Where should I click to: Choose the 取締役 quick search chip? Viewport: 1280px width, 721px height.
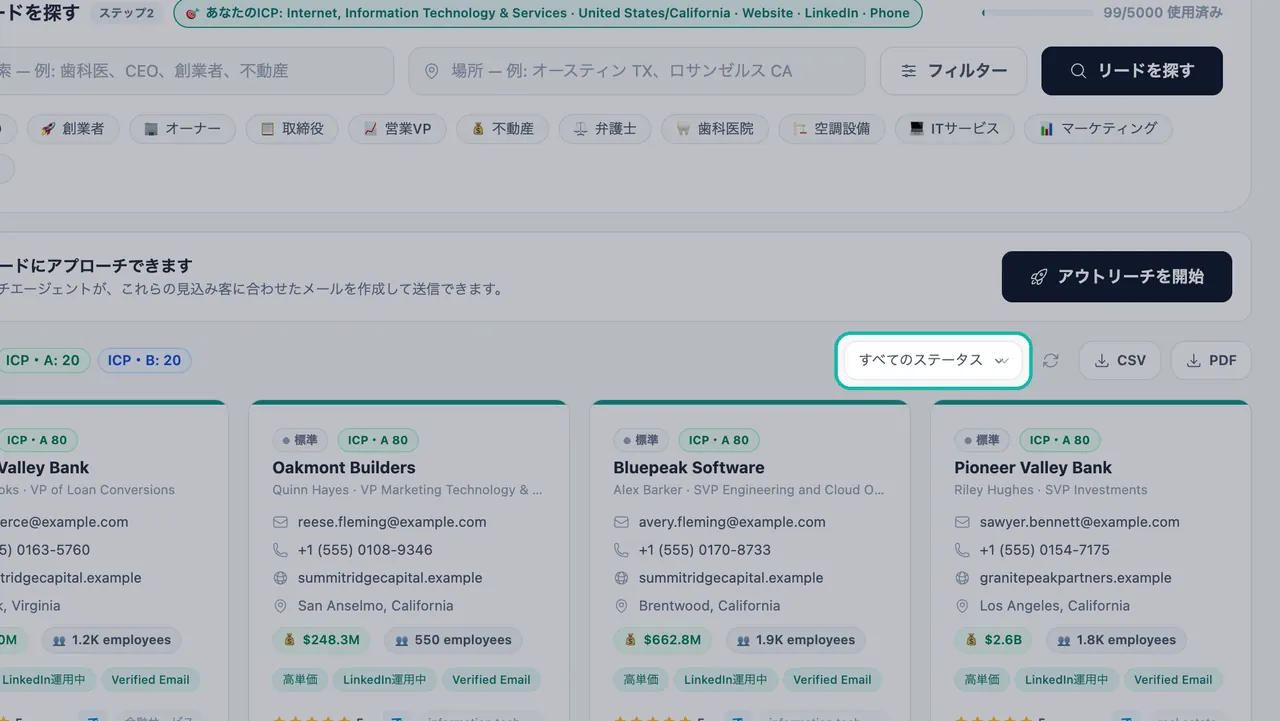pyautogui.click(x=292, y=129)
